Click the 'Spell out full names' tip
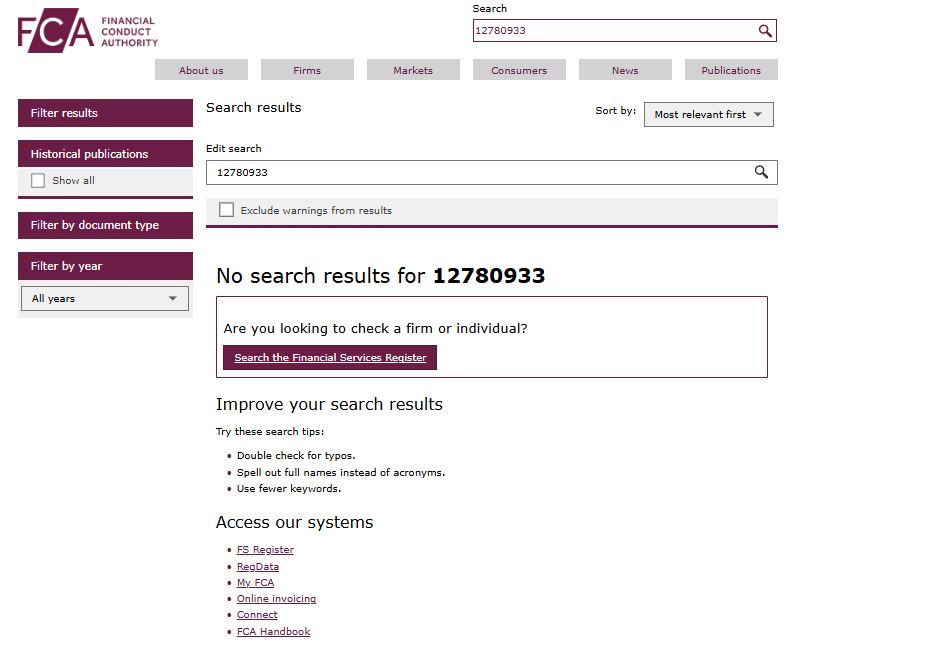Viewport: 940px width, 661px height. (x=341, y=472)
